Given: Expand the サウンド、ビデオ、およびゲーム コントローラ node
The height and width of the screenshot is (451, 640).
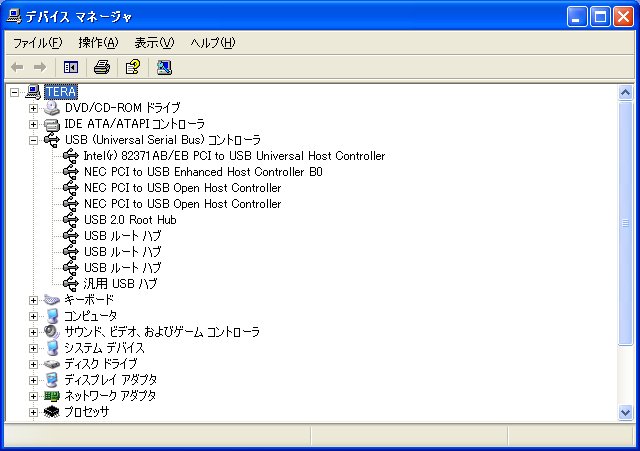Looking at the screenshot, I should pyautogui.click(x=33, y=332).
